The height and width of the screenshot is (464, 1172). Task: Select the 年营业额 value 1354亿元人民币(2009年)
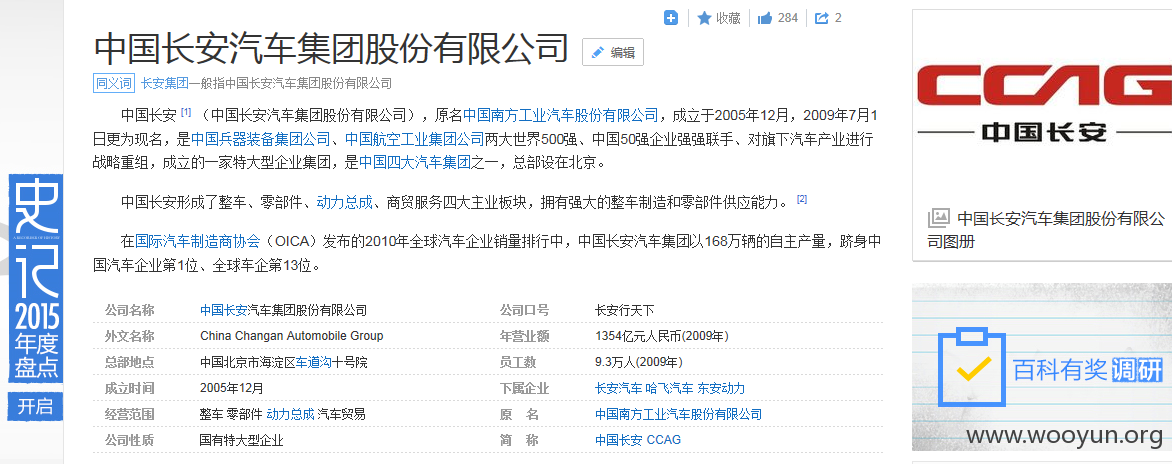(x=662, y=336)
